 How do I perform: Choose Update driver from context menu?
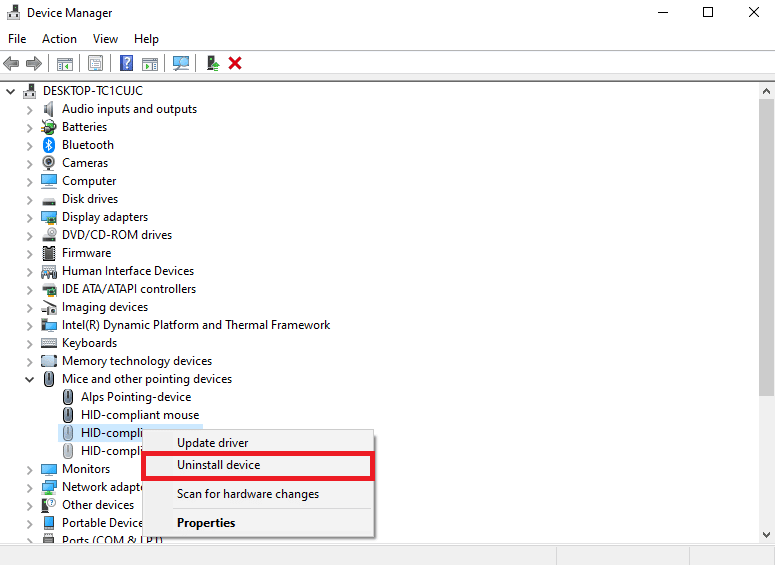click(258, 443)
